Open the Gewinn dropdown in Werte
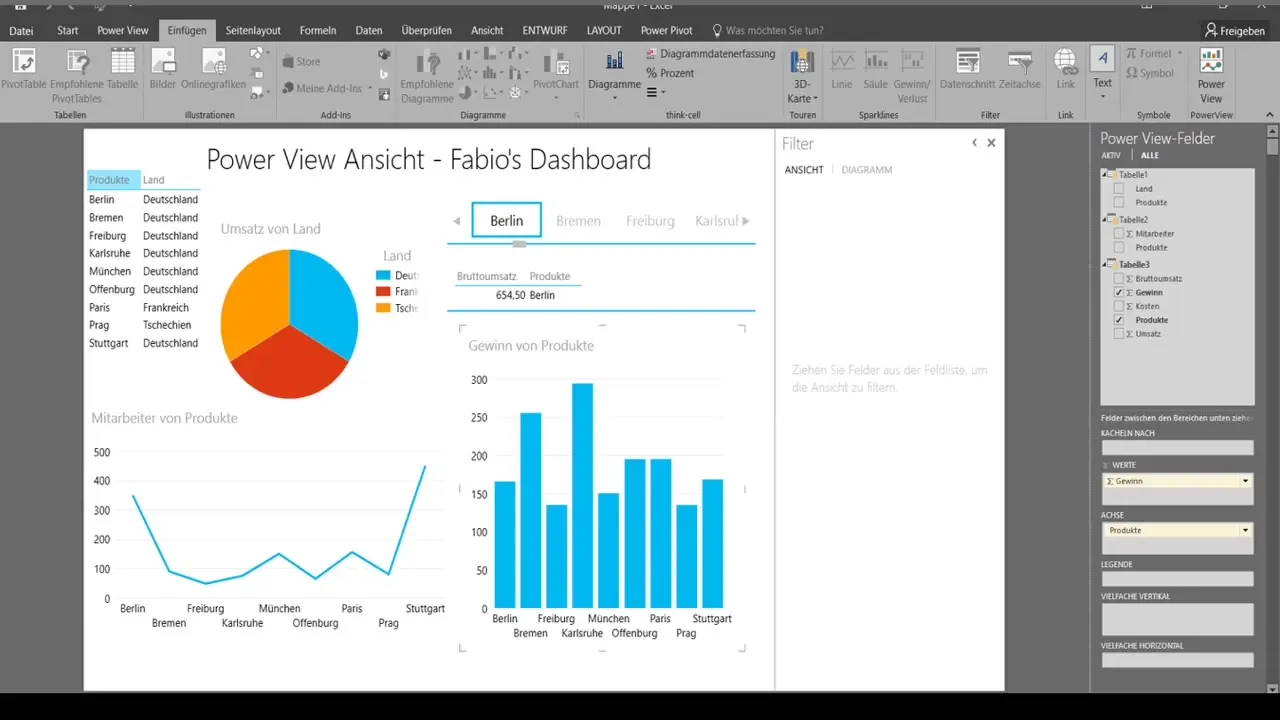This screenshot has width=1280, height=720. pos(1246,481)
